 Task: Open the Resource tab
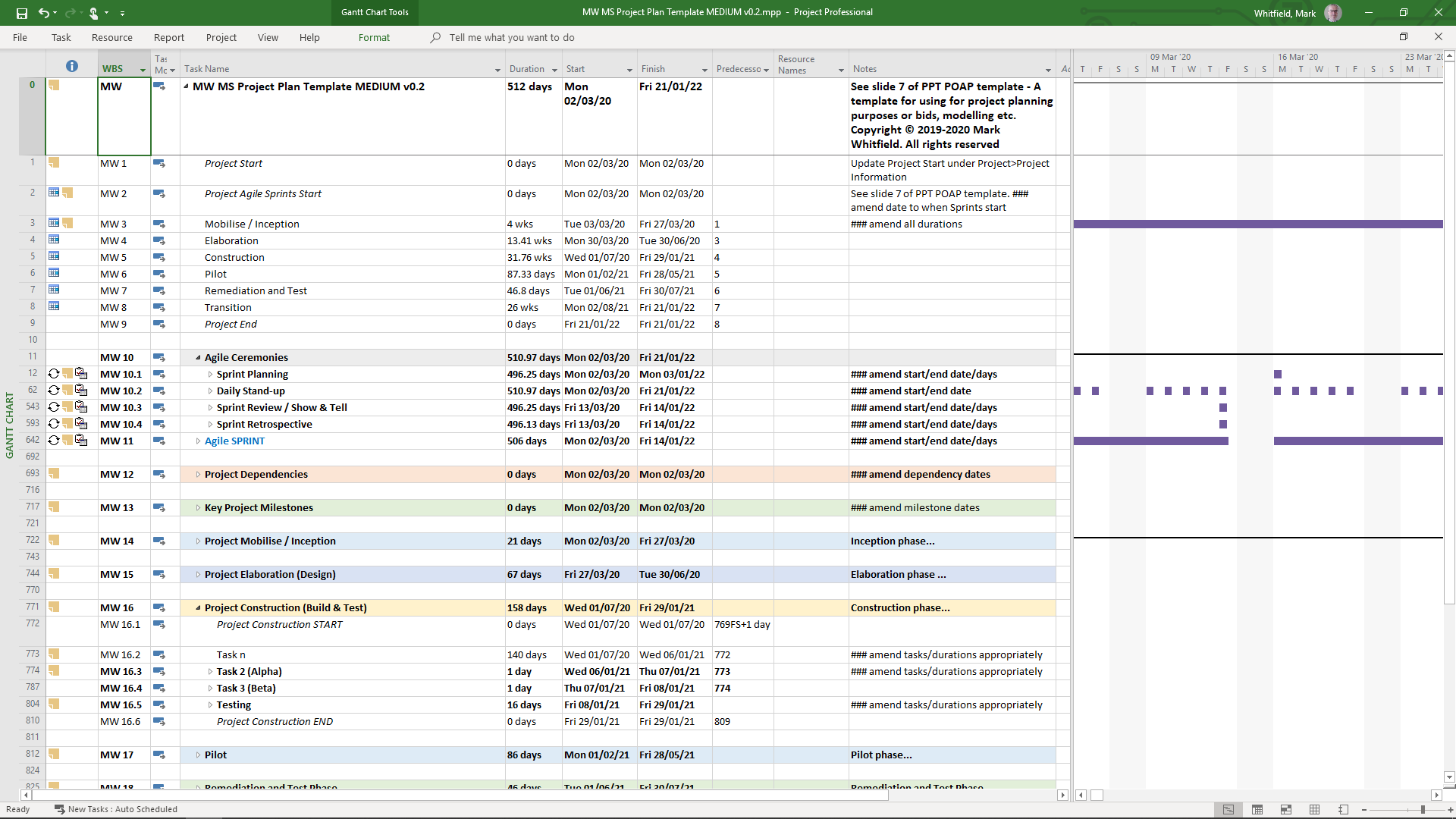(x=111, y=37)
